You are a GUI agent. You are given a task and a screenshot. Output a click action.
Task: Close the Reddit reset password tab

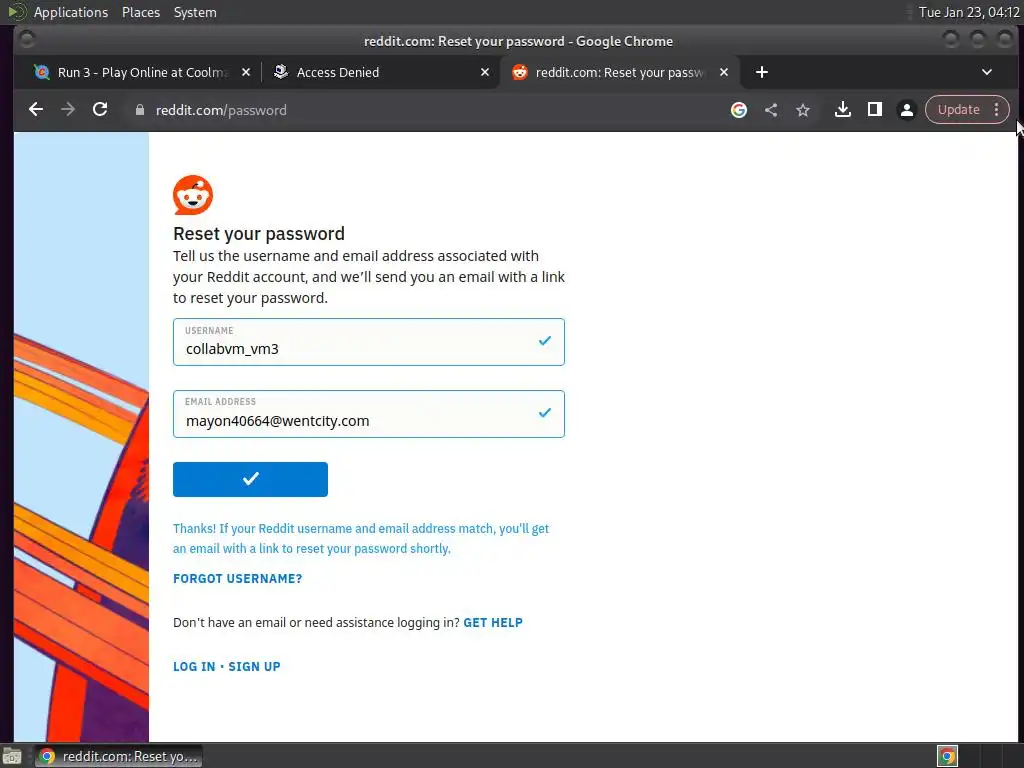(724, 72)
